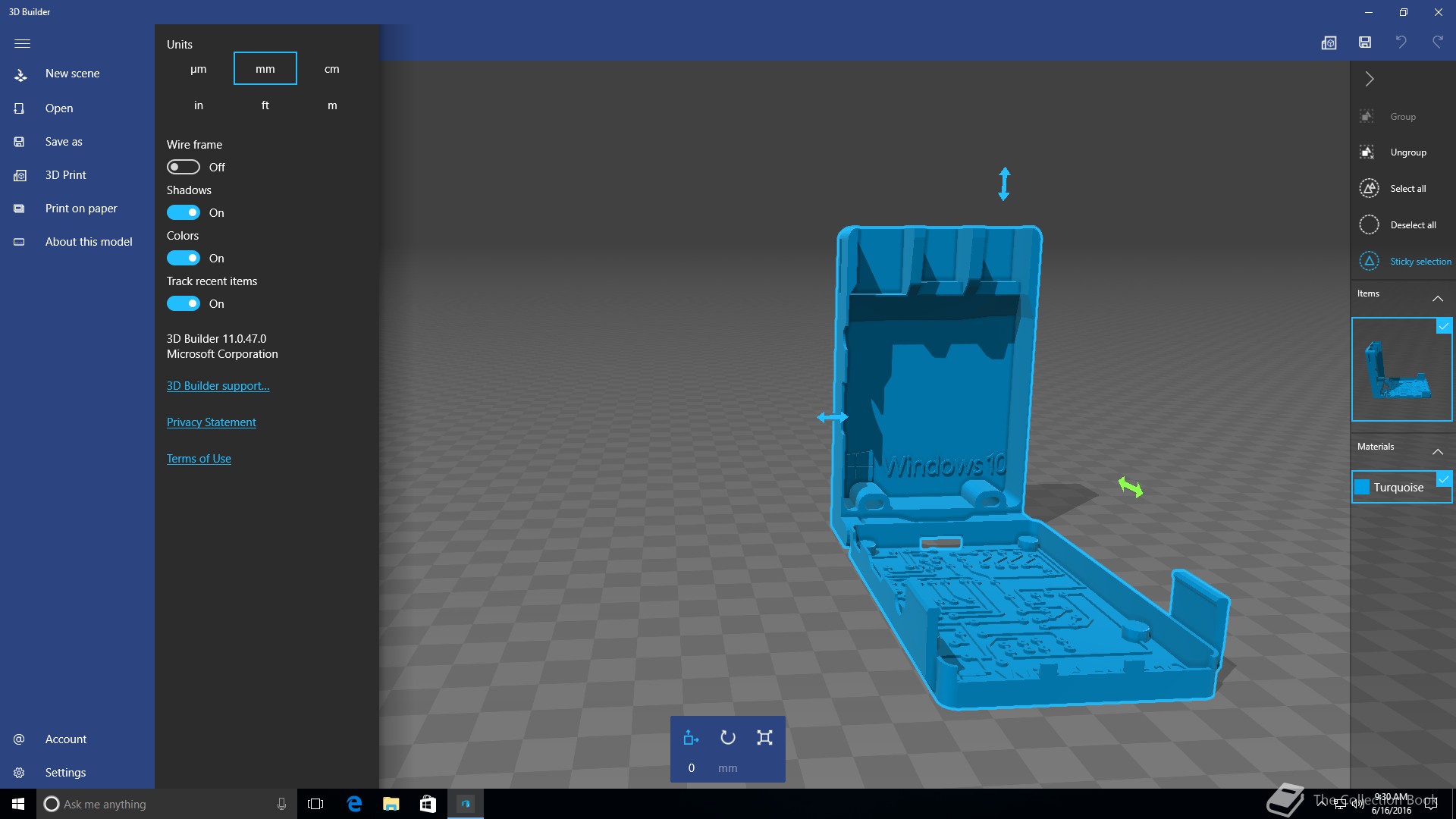Open File Explorer from the taskbar

click(391, 804)
